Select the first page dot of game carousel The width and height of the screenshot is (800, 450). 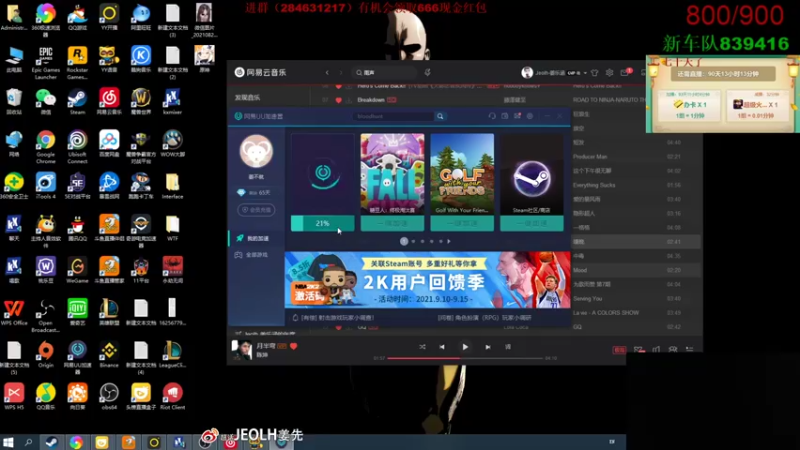[x=404, y=241]
